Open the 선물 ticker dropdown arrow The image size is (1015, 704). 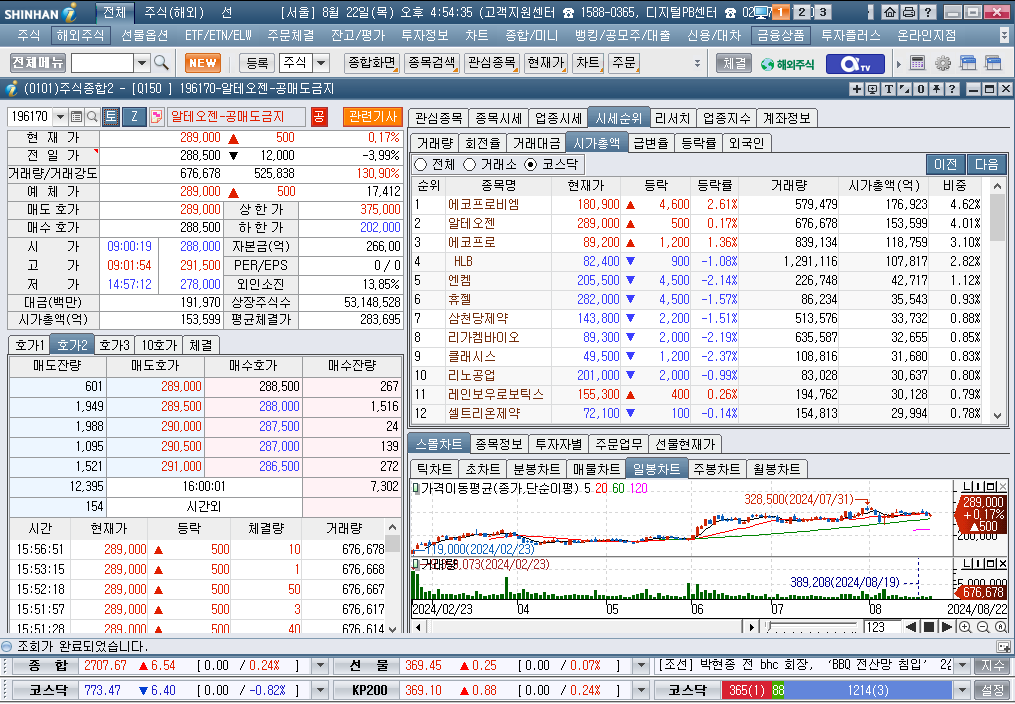click(641, 665)
